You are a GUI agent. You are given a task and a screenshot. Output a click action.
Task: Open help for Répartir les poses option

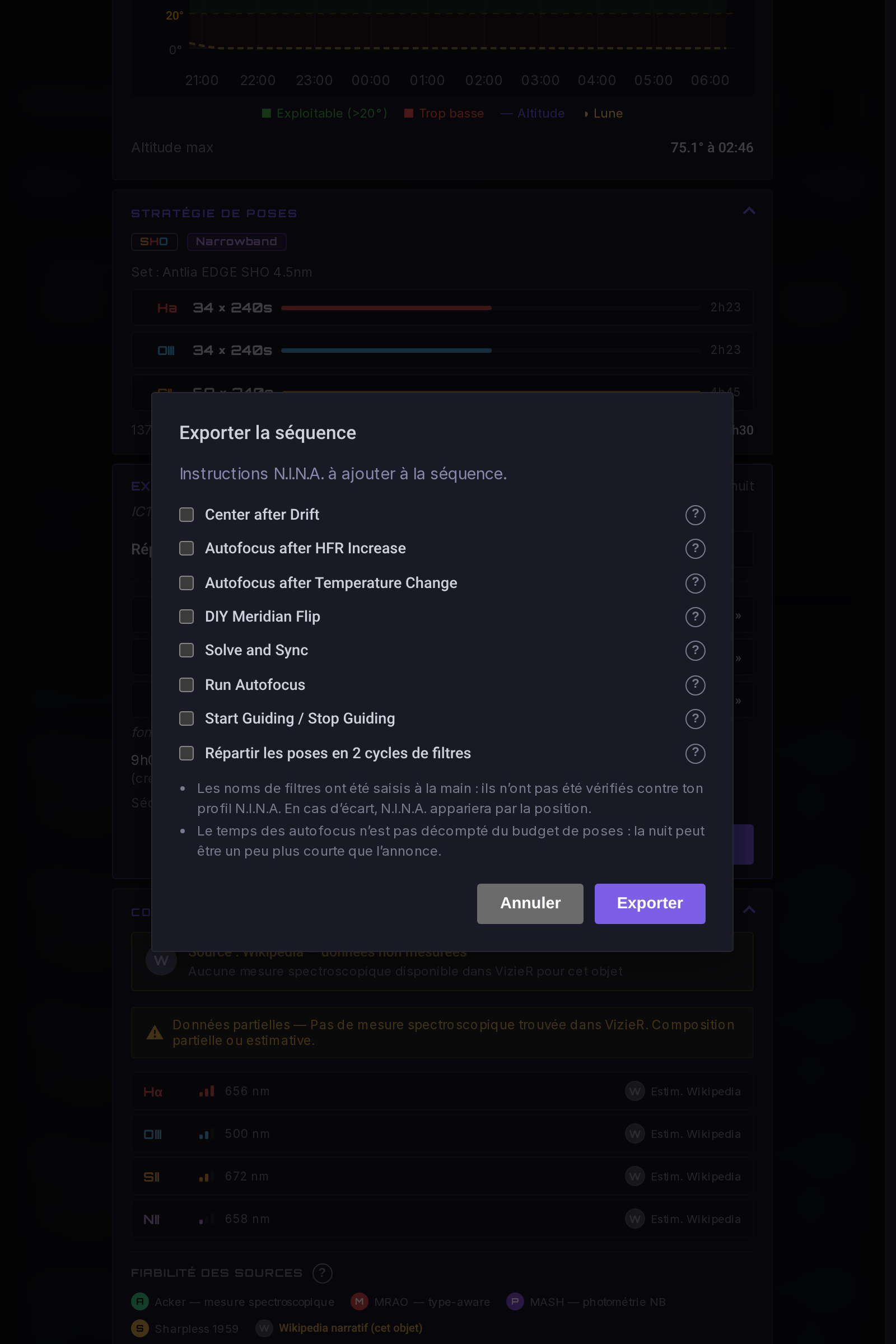(695, 753)
